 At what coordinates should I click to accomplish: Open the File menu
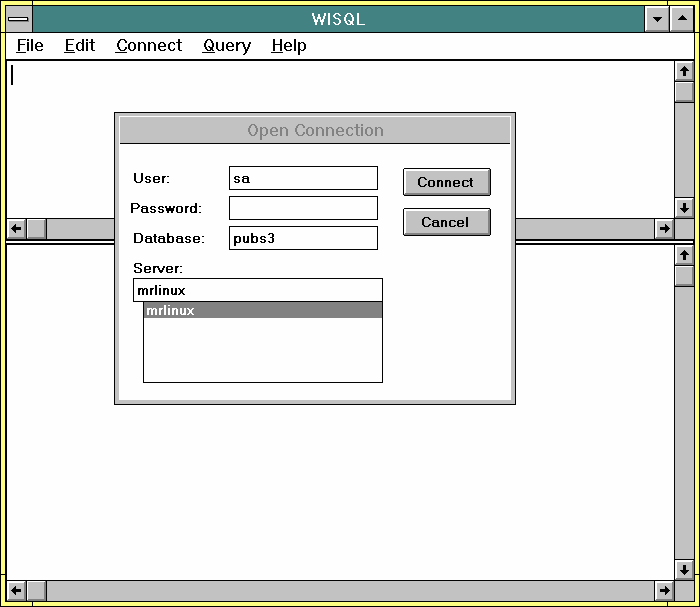pos(30,46)
